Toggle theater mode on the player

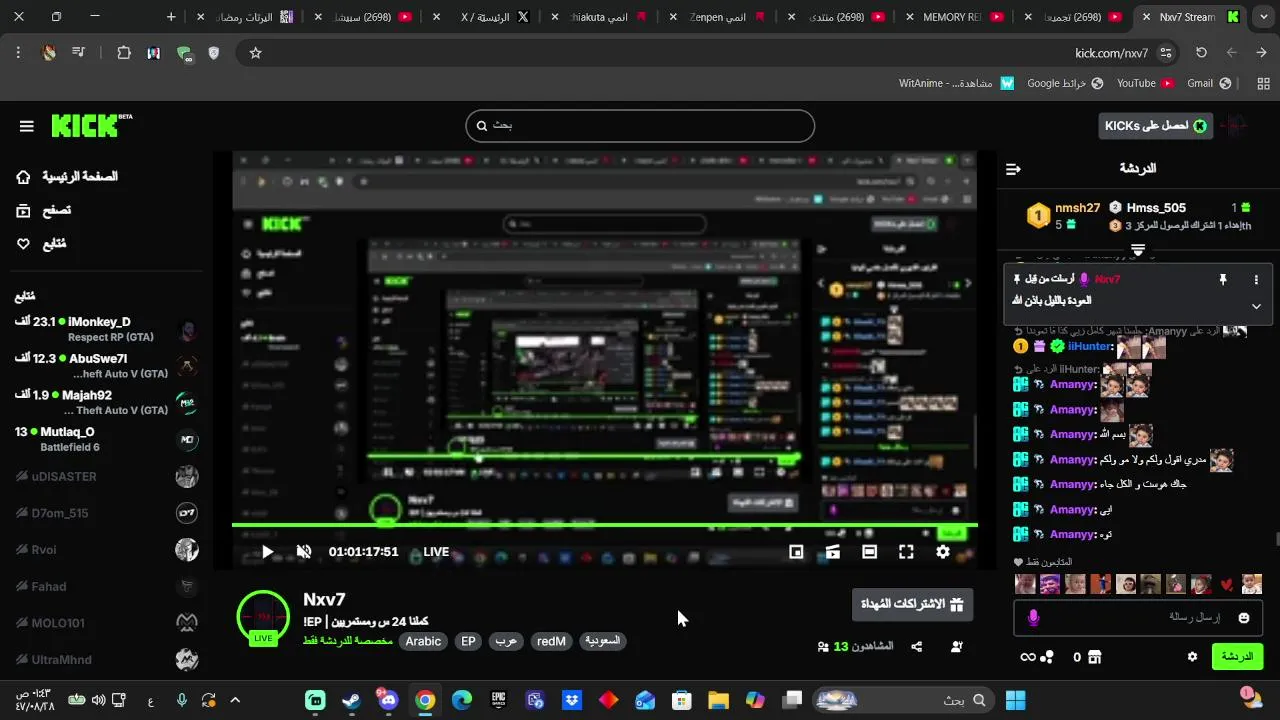click(869, 552)
